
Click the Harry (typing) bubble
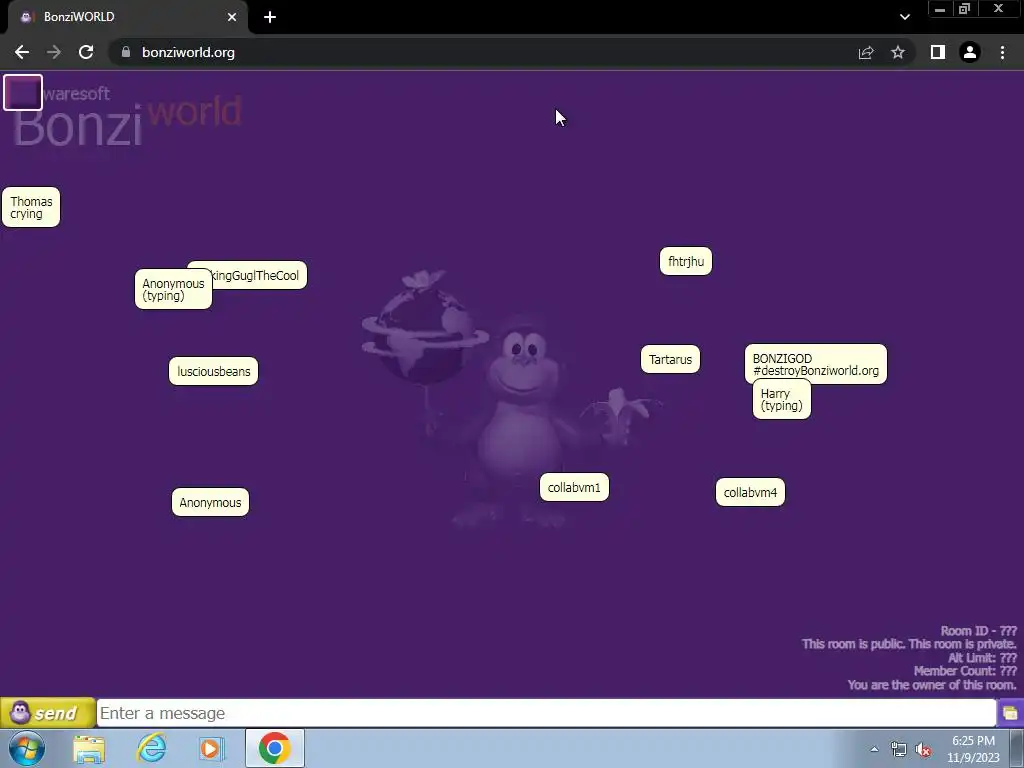pyautogui.click(x=782, y=400)
